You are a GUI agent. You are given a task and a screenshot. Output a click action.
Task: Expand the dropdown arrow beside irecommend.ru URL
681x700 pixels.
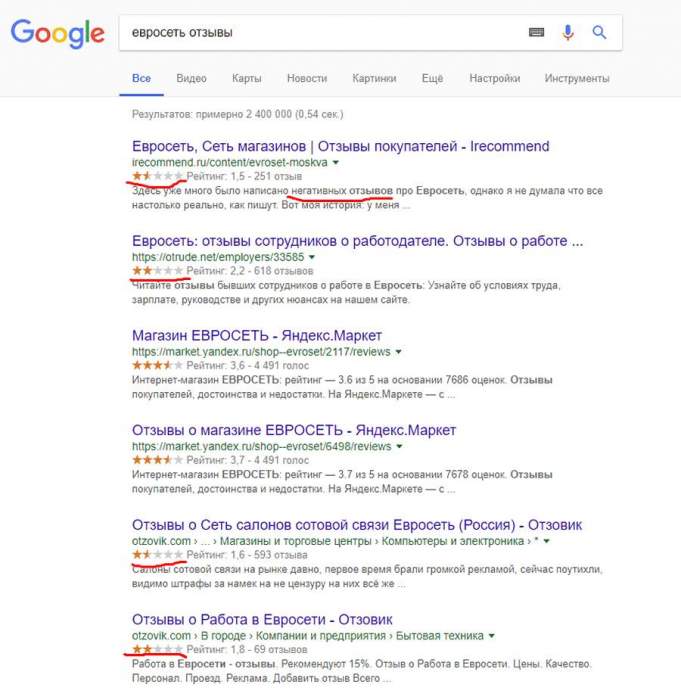(x=336, y=162)
